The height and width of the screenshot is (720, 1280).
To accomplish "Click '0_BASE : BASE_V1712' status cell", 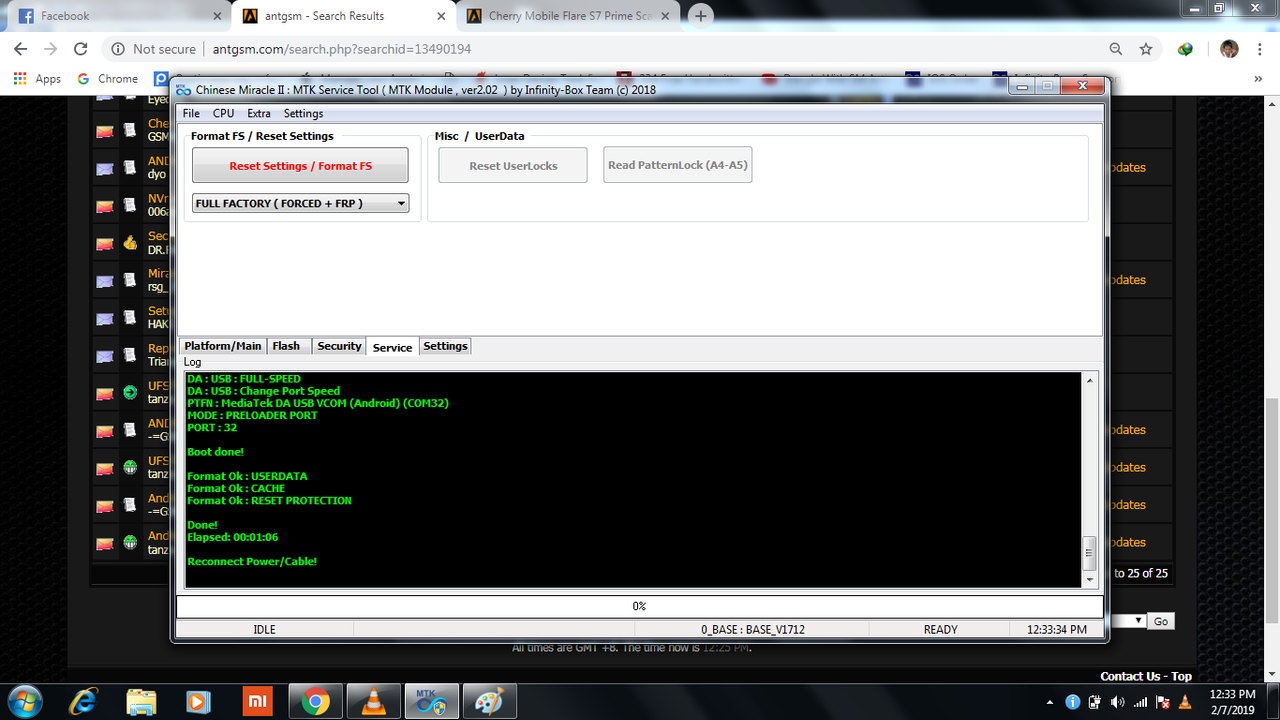I will (x=753, y=630).
